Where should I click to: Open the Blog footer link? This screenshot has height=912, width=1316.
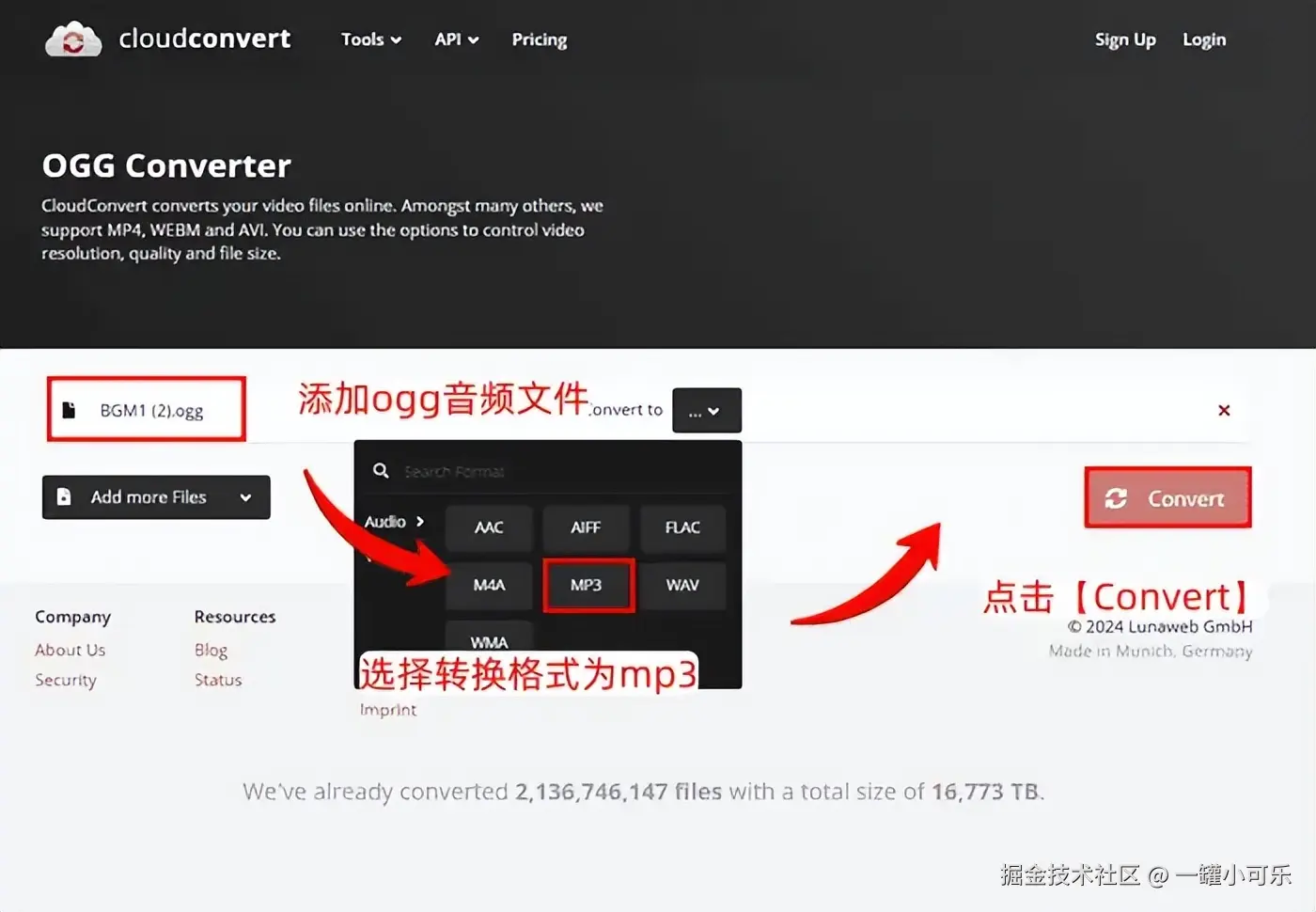211,650
